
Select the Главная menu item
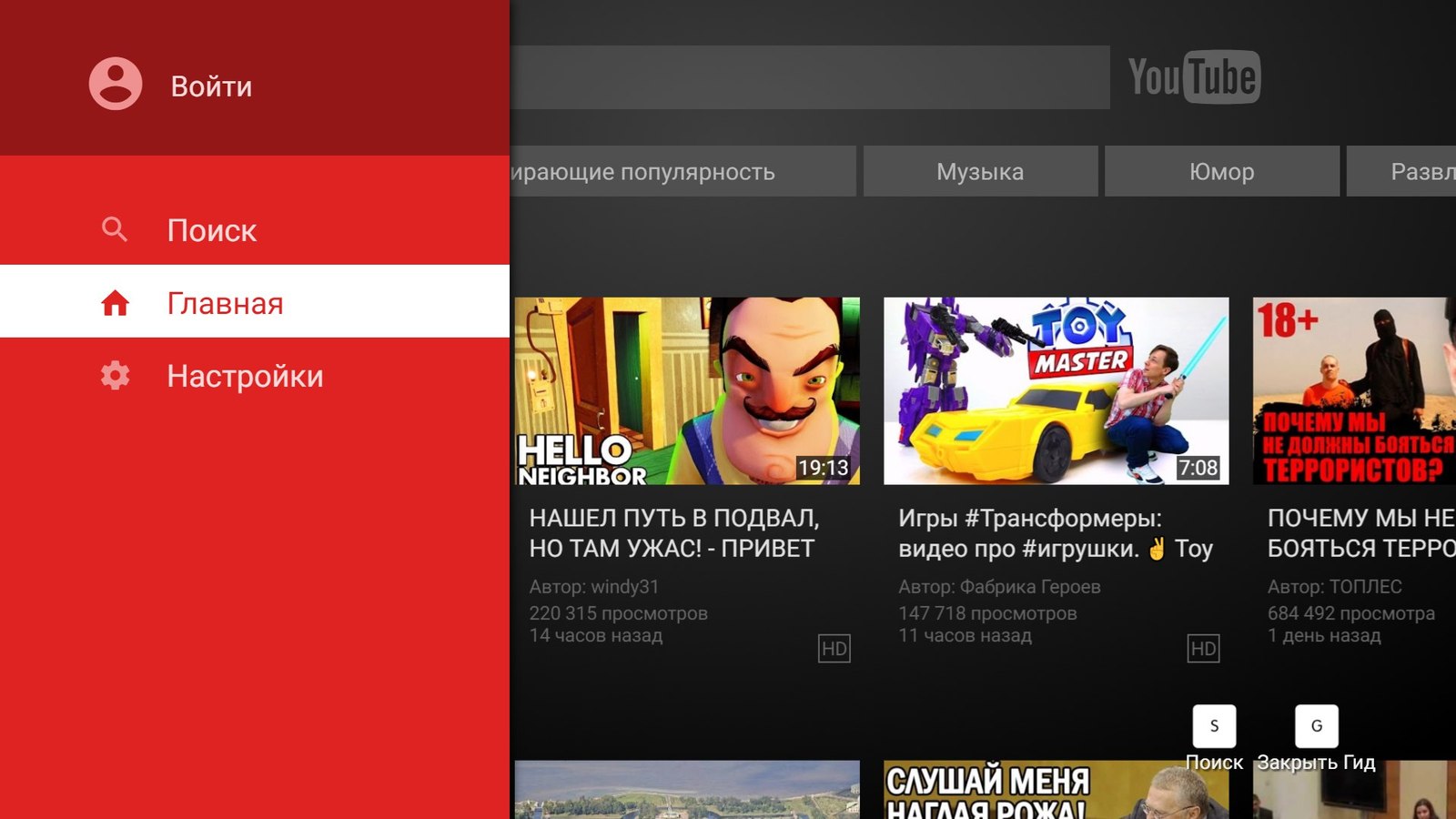[x=255, y=301]
